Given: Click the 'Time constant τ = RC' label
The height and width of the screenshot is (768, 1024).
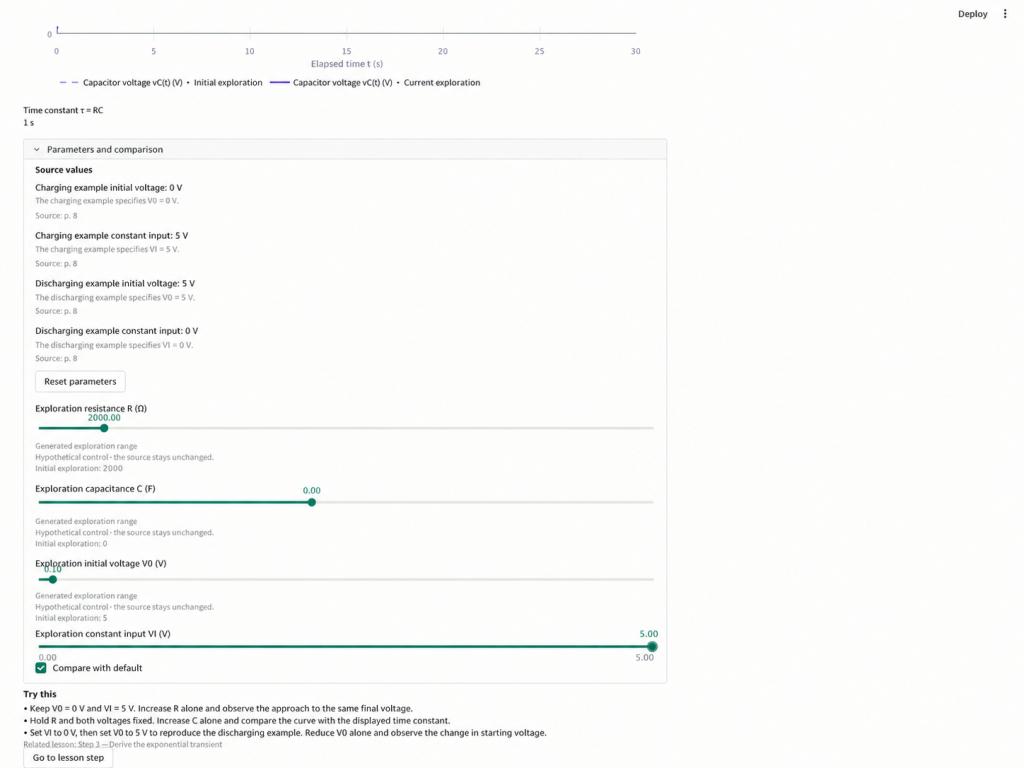Looking at the screenshot, I should point(63,110).
